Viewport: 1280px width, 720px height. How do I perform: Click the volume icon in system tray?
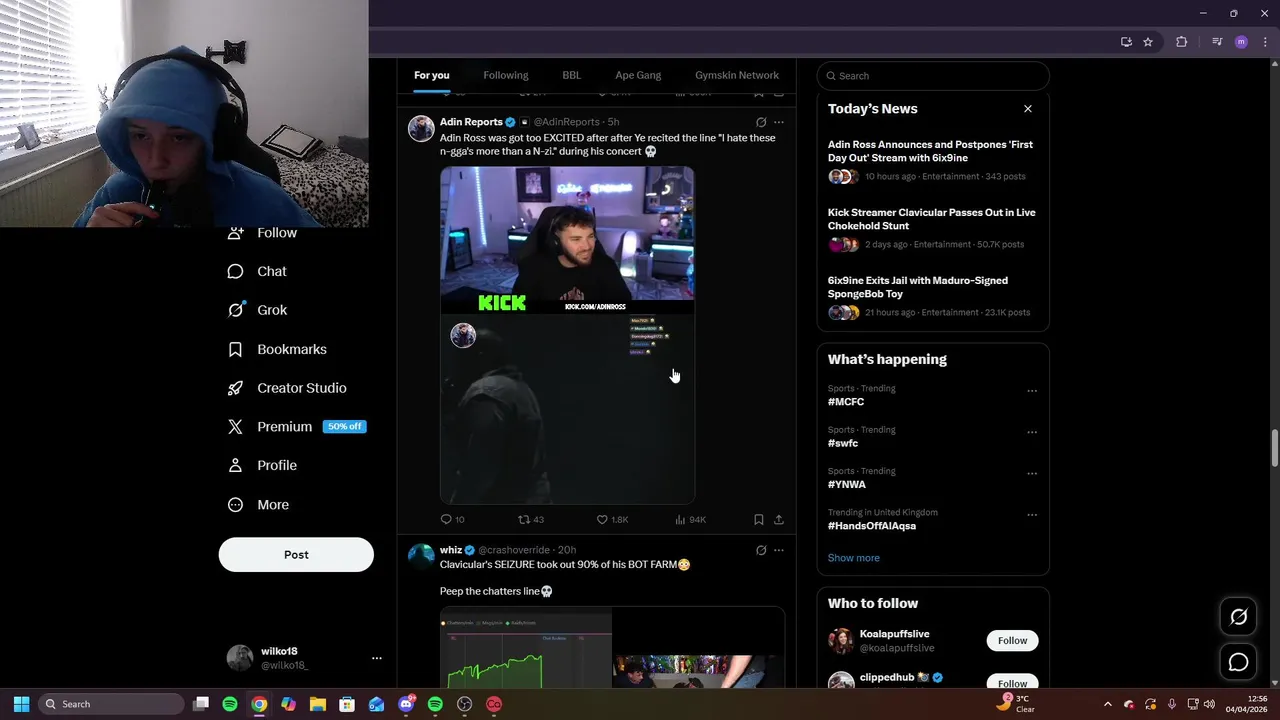pyautogui.click(x=1209, y=704)
